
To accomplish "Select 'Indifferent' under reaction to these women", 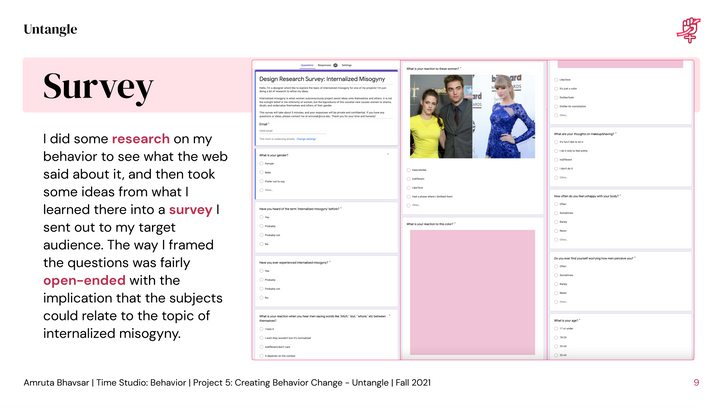I will (415, 179).
